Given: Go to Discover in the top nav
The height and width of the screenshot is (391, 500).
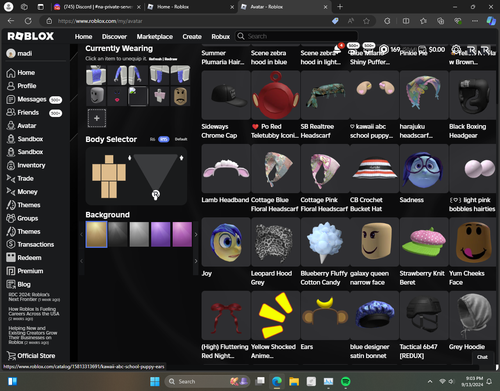Looking at the screenshot, I should 114,37.
